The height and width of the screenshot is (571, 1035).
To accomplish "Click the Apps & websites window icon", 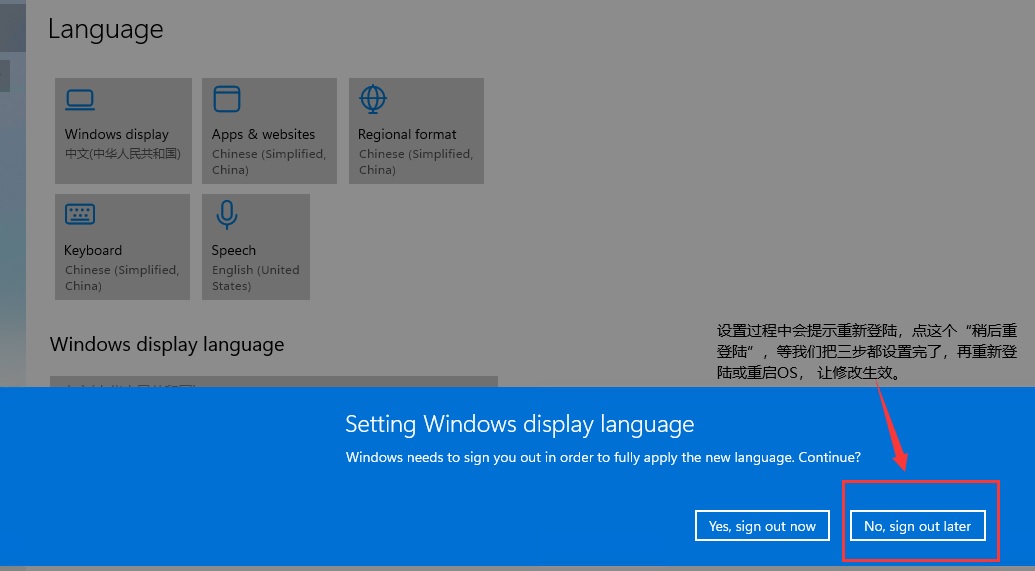I will (226, 99).
